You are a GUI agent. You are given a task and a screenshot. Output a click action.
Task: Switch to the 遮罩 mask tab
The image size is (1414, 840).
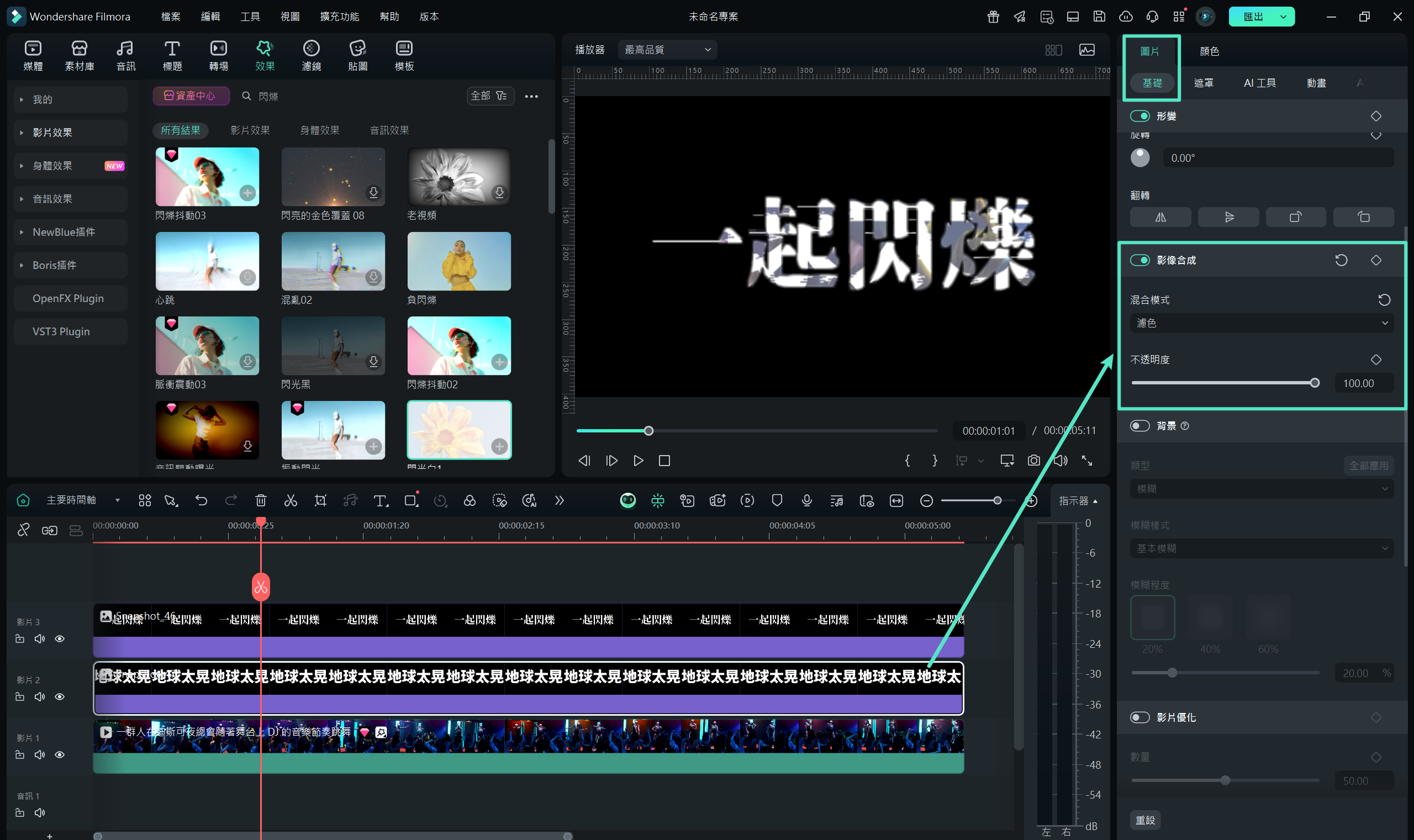pyautogui.click(x=1204, y=83)
